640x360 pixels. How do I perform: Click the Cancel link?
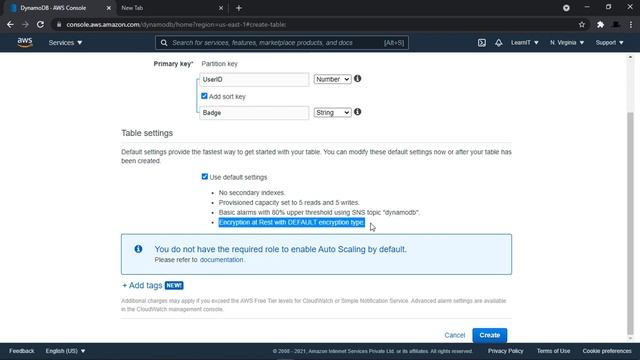[x=454, y=335]
